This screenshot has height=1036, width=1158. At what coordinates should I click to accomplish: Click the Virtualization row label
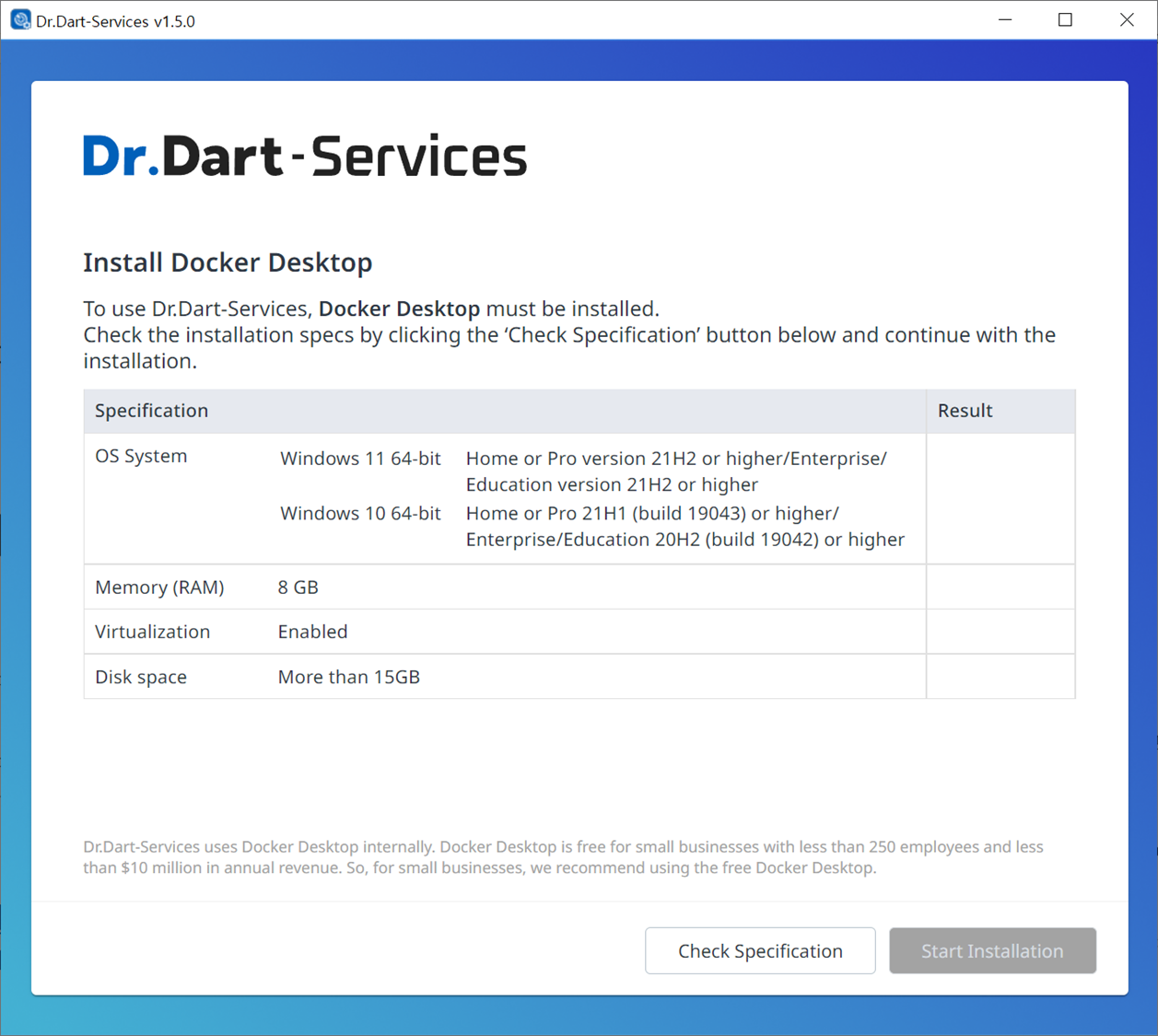pos(152,632)
